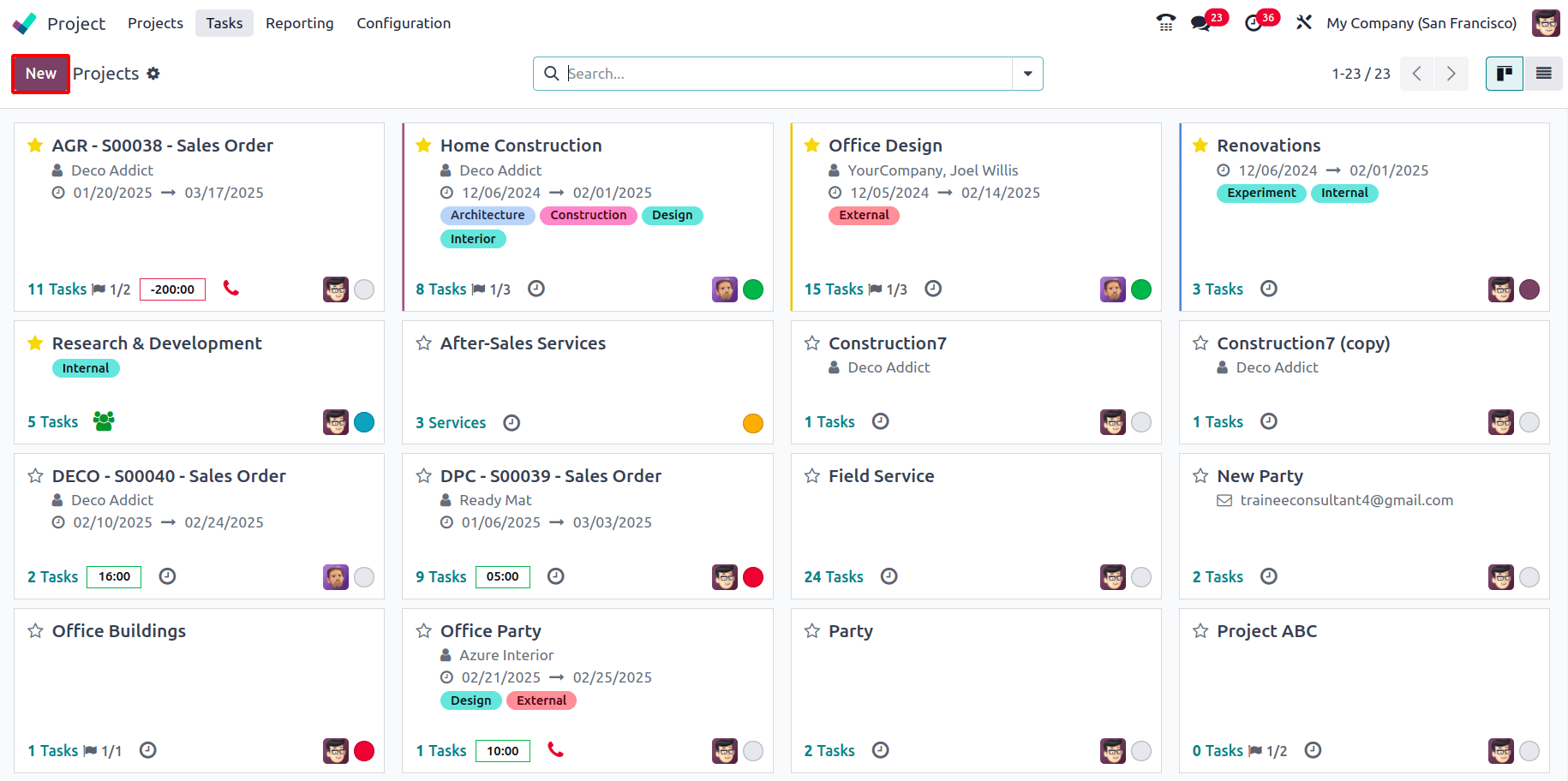This screenshot has height=781, width=1568.
Task: Click the Project app title
Action: (76, 24)
